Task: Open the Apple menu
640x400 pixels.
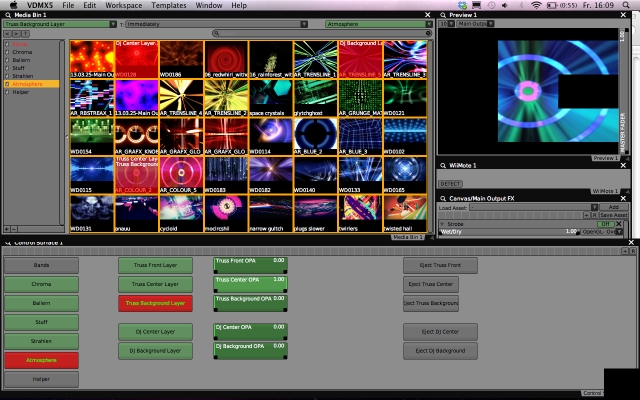Action: [13, 5]
